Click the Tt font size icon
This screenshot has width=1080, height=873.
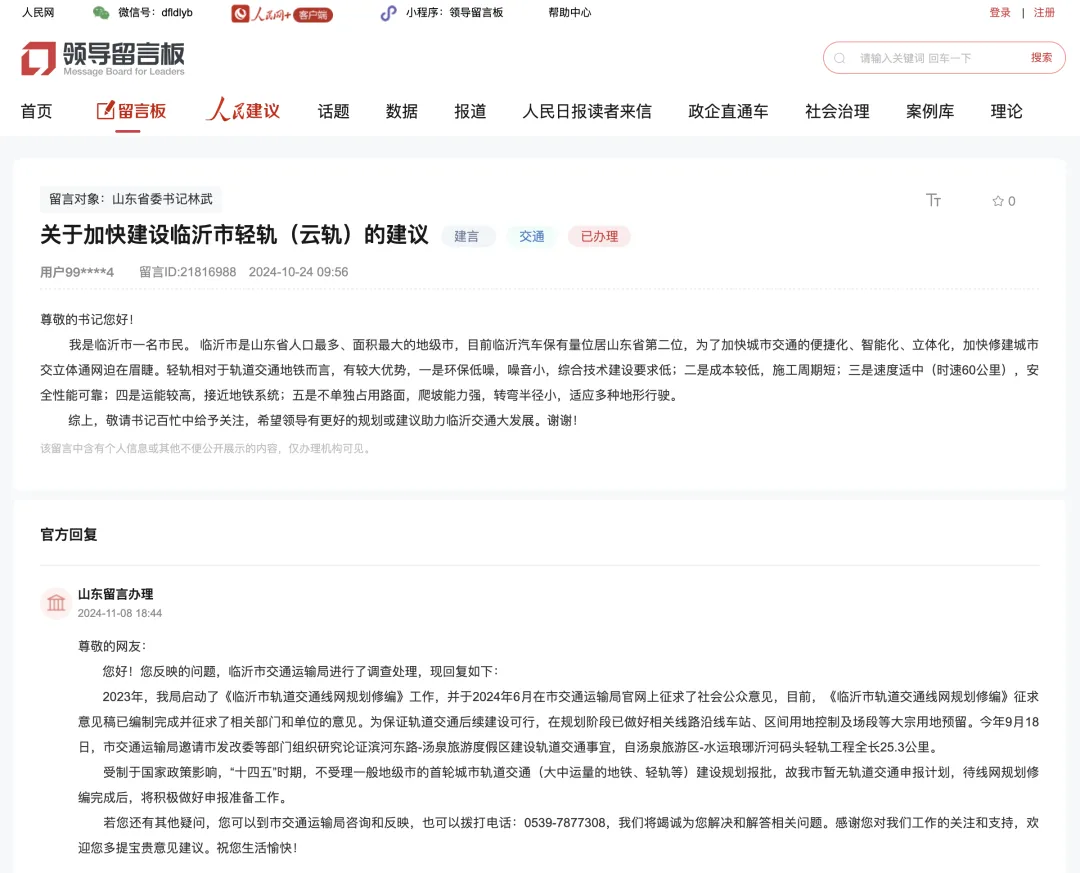933,200
